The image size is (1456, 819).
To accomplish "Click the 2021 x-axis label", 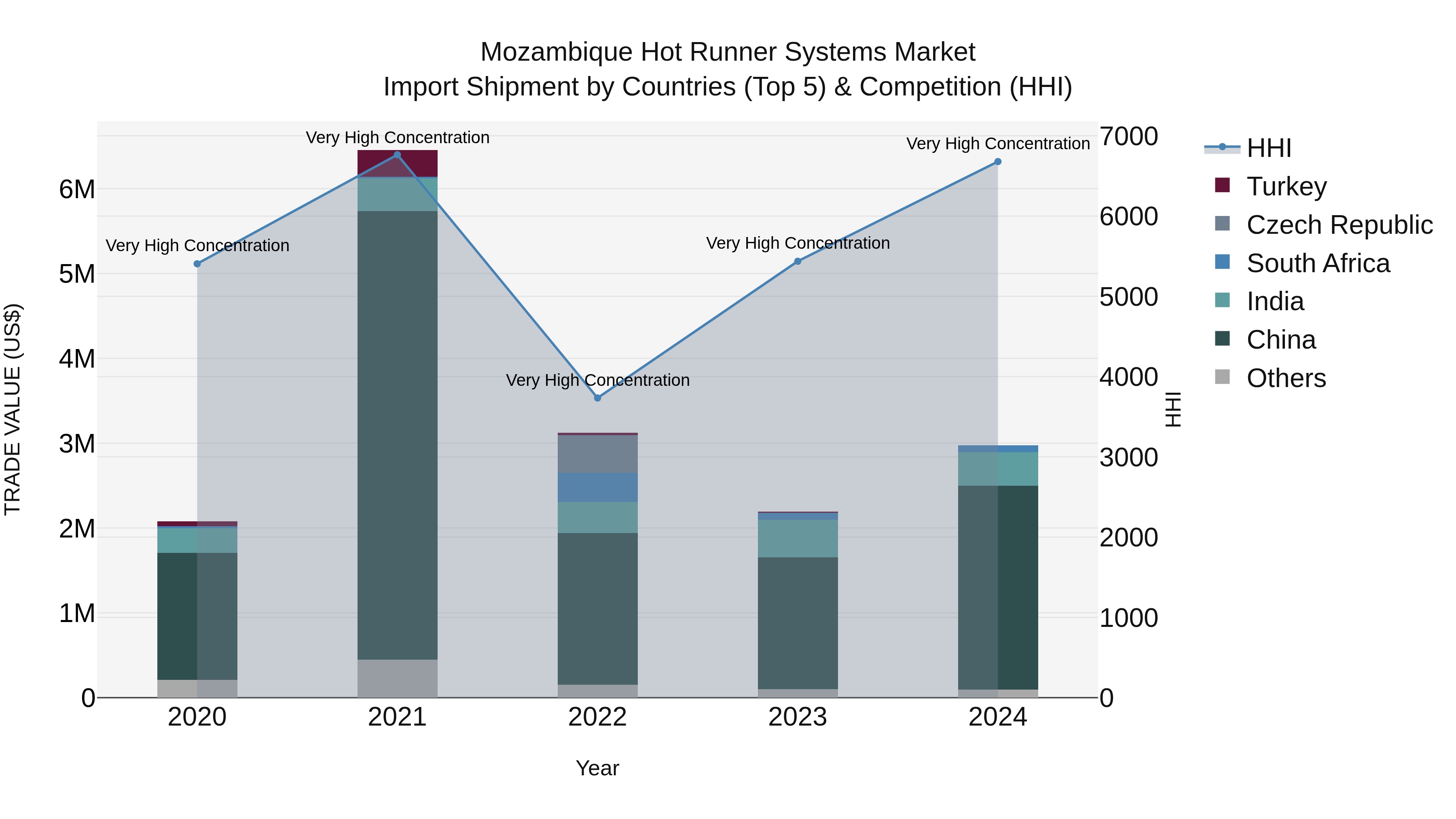I will pos(397,717).
